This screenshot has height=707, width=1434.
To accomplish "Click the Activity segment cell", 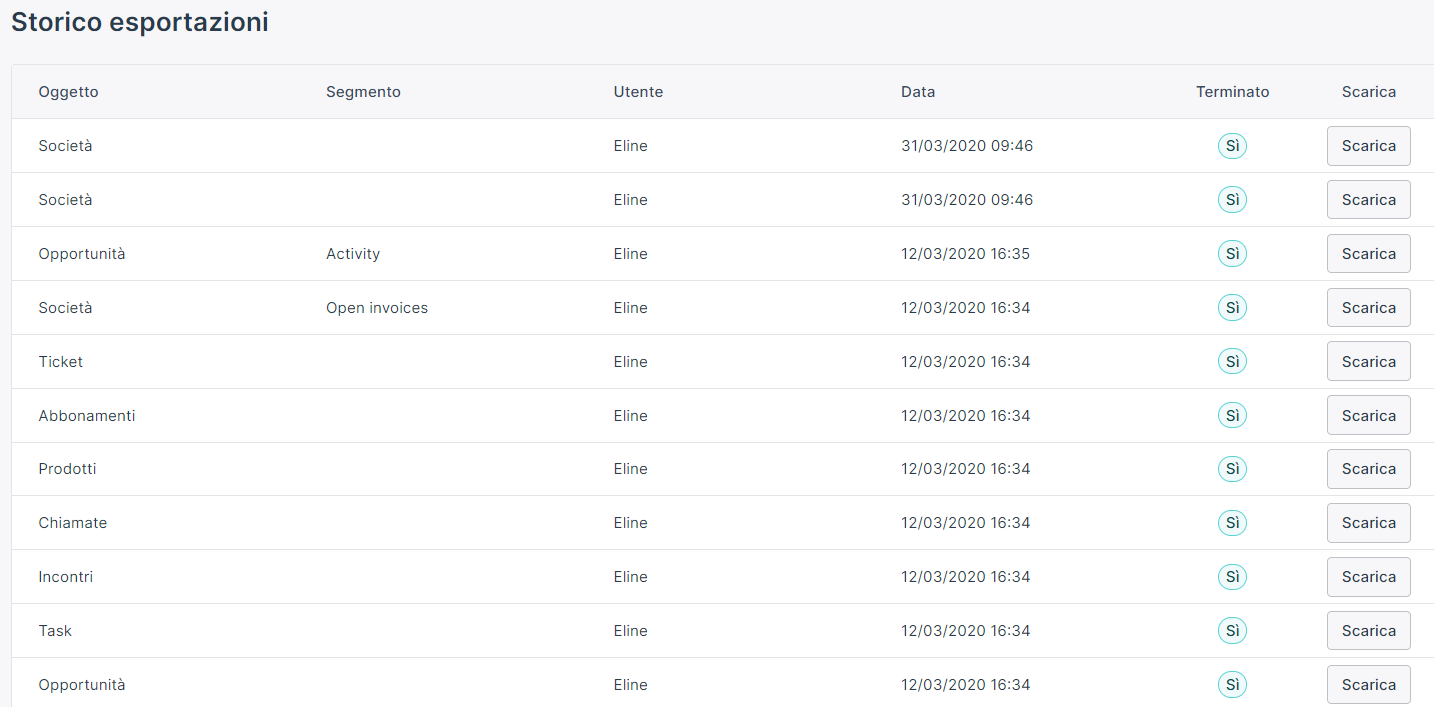I will click(x=353, y=253).
